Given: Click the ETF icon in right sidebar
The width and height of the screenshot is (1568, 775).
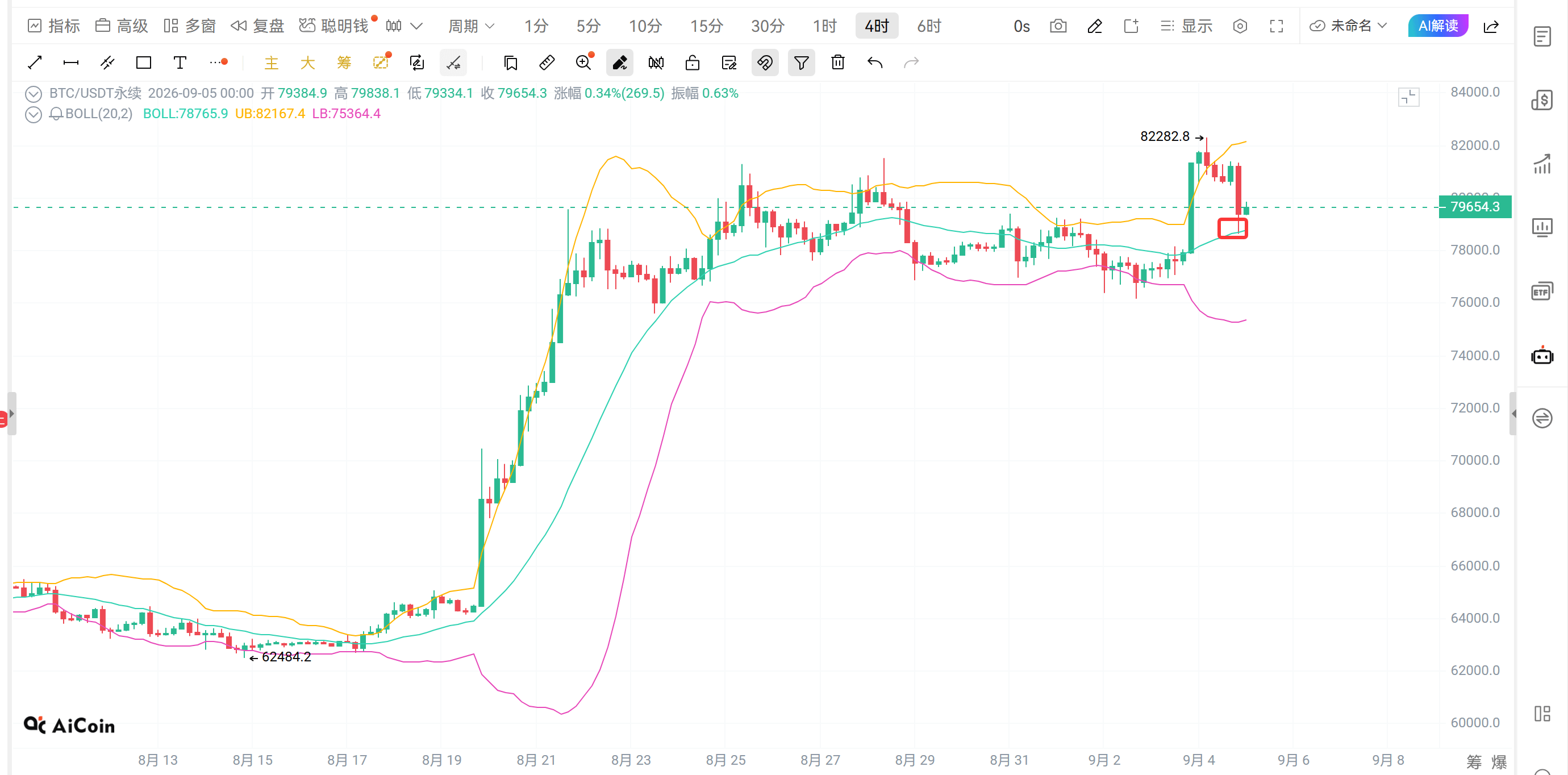Looking at the screenshot, I should point(1542,291).
